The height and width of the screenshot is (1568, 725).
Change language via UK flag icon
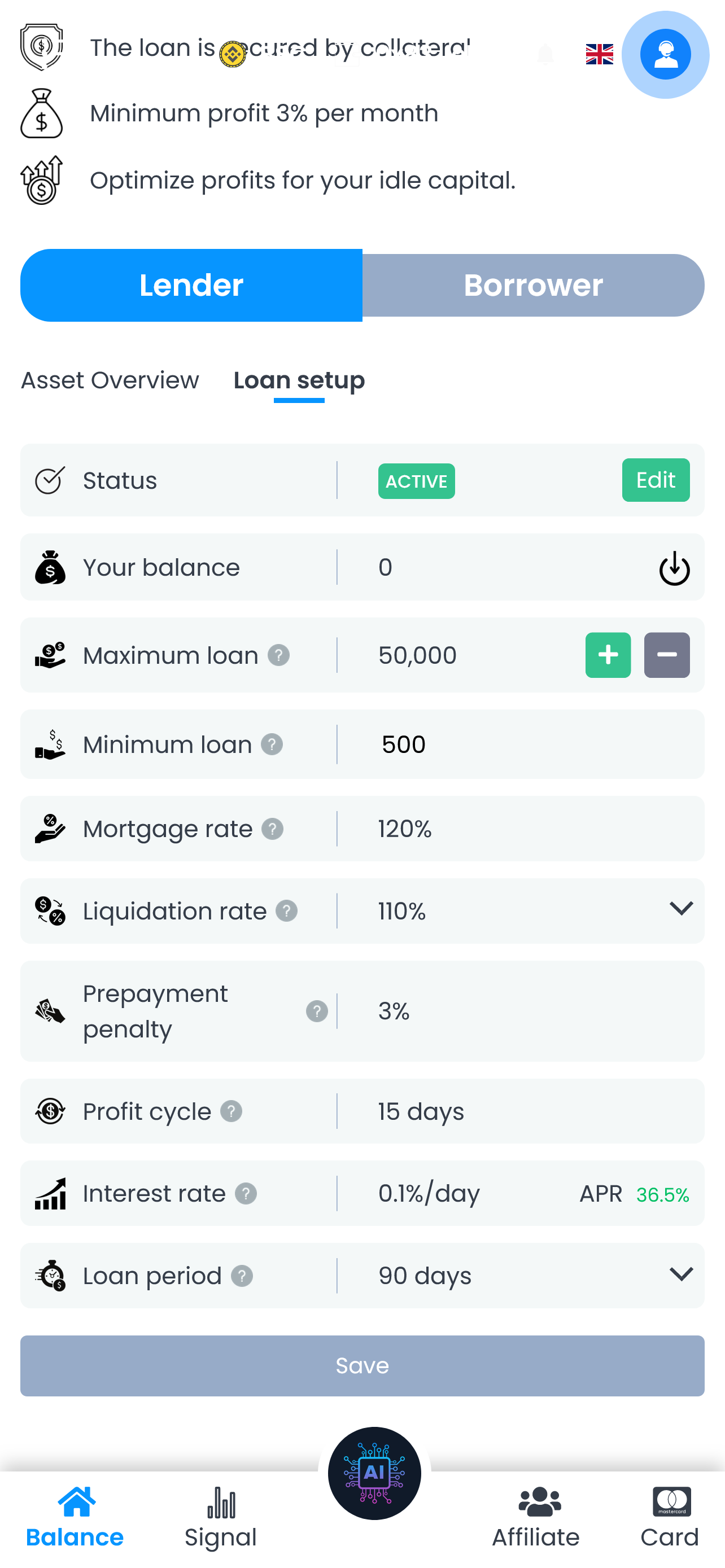(x=599, y=54)
